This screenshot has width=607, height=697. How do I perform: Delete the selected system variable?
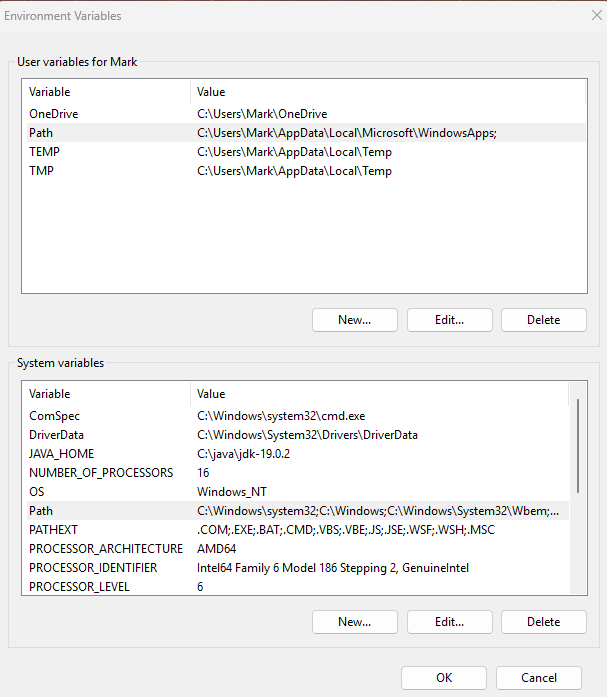coord(543,622)
